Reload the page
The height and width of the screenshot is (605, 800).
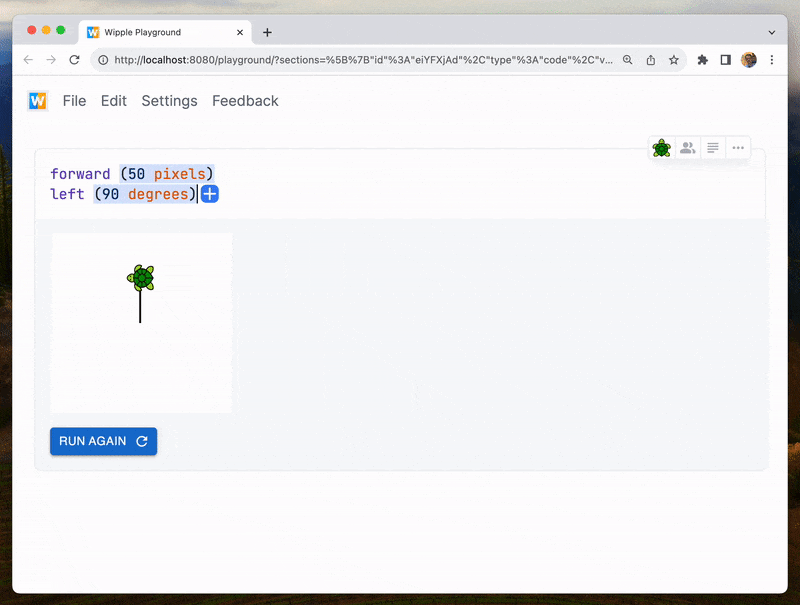pyautogui.click(x=74, y=60)
